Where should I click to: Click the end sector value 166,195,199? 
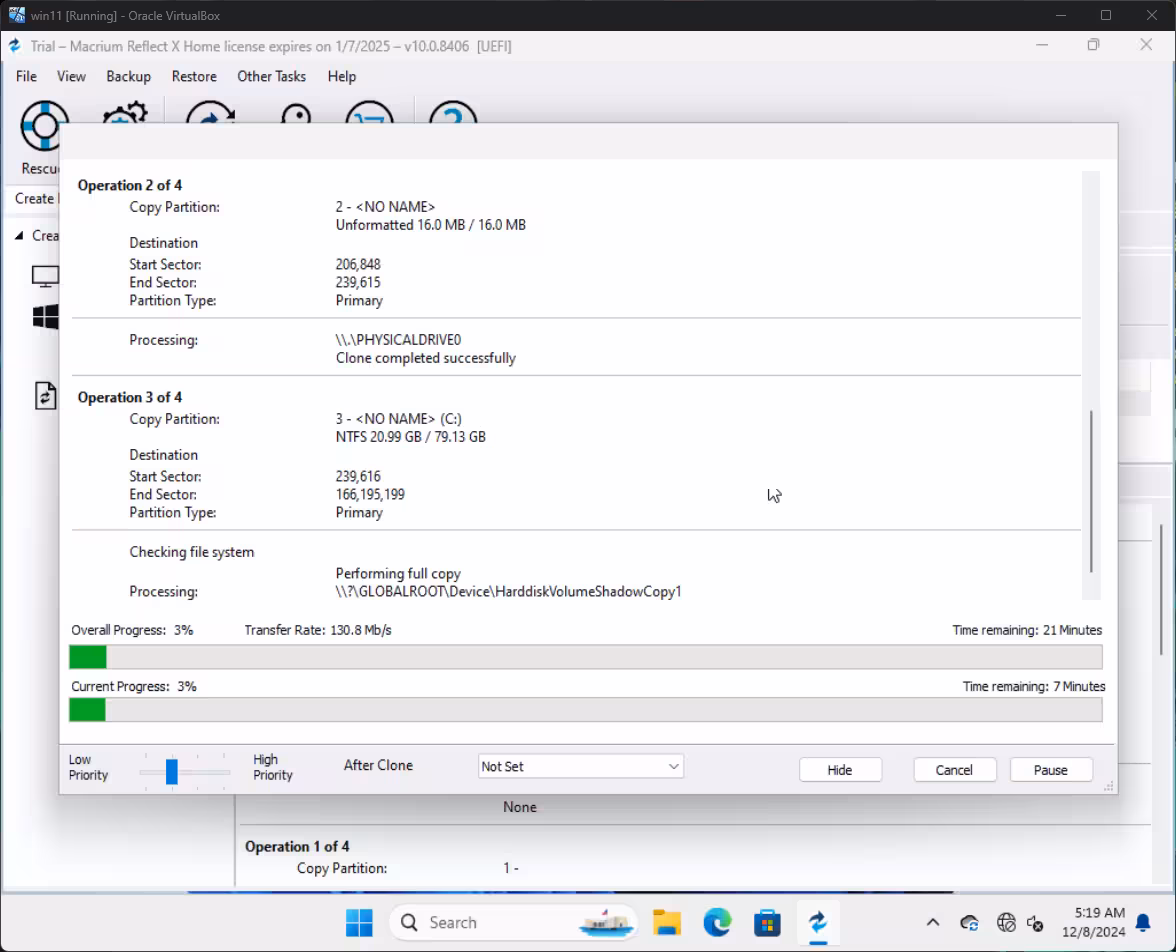coord(370,494)
